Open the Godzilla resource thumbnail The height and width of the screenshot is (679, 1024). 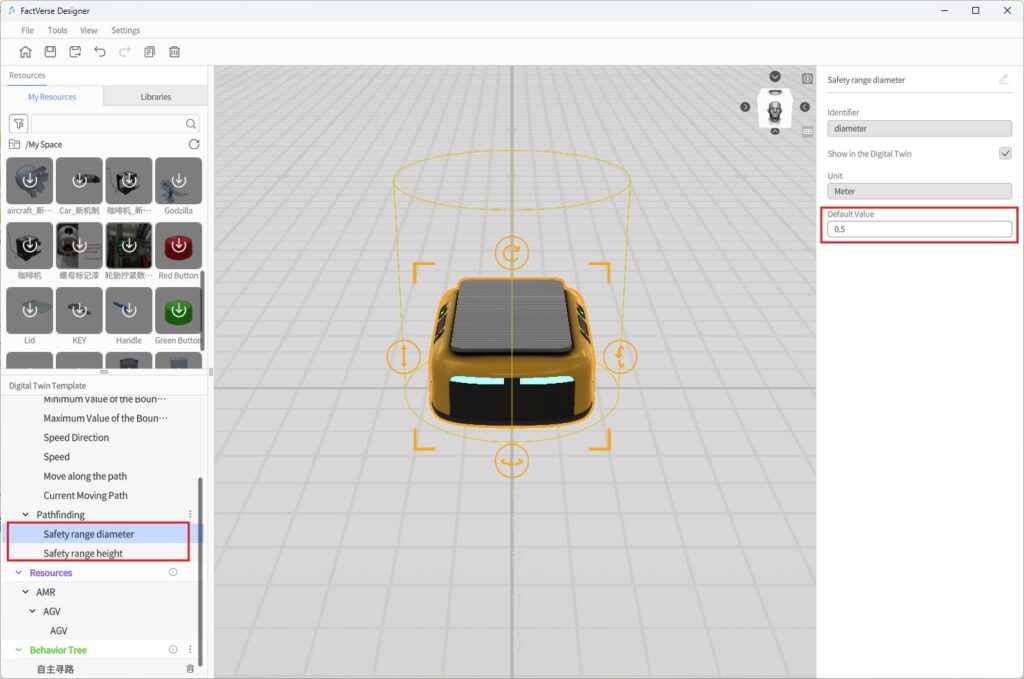(x=178, y=182)
